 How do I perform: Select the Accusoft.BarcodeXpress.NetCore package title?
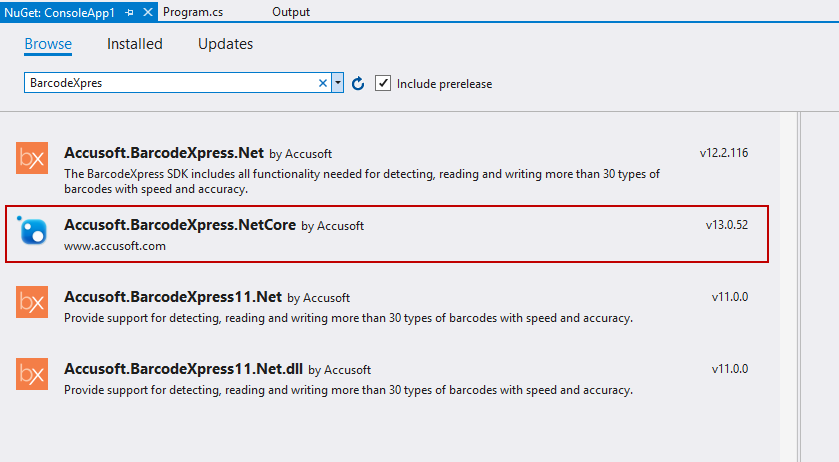pos(180,225)
